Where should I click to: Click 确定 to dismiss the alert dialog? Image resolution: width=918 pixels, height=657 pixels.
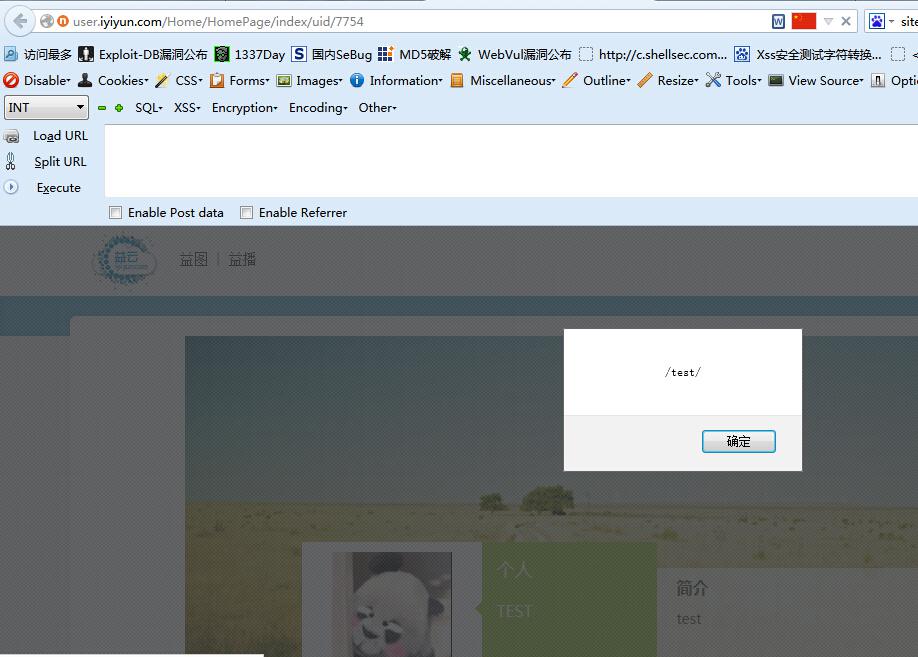(x=738, y=442)
